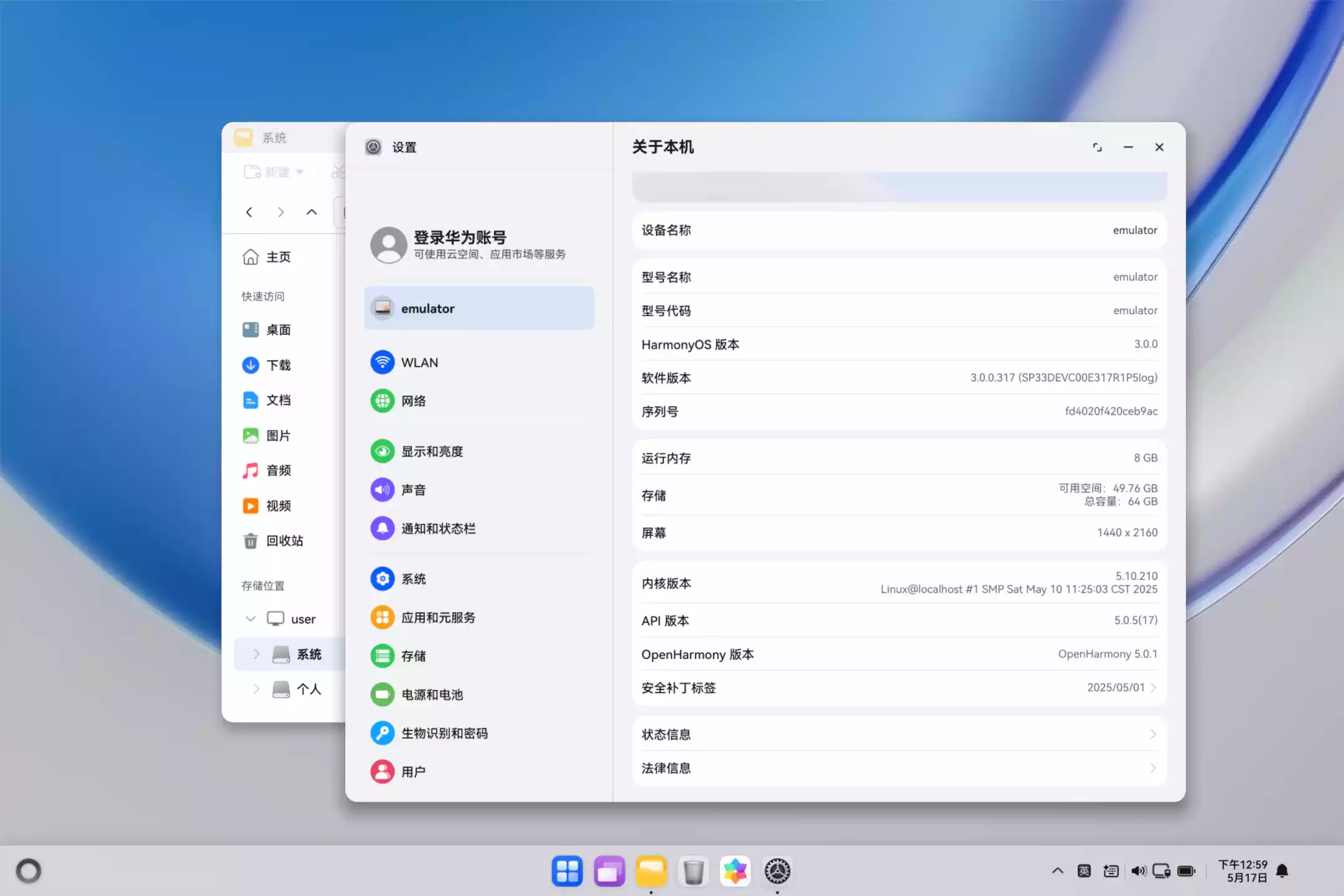Image resolution: width=1344 pixels, height=896 pixels.
Task: Close the Settings window
Action: (x=1159, y=147)
